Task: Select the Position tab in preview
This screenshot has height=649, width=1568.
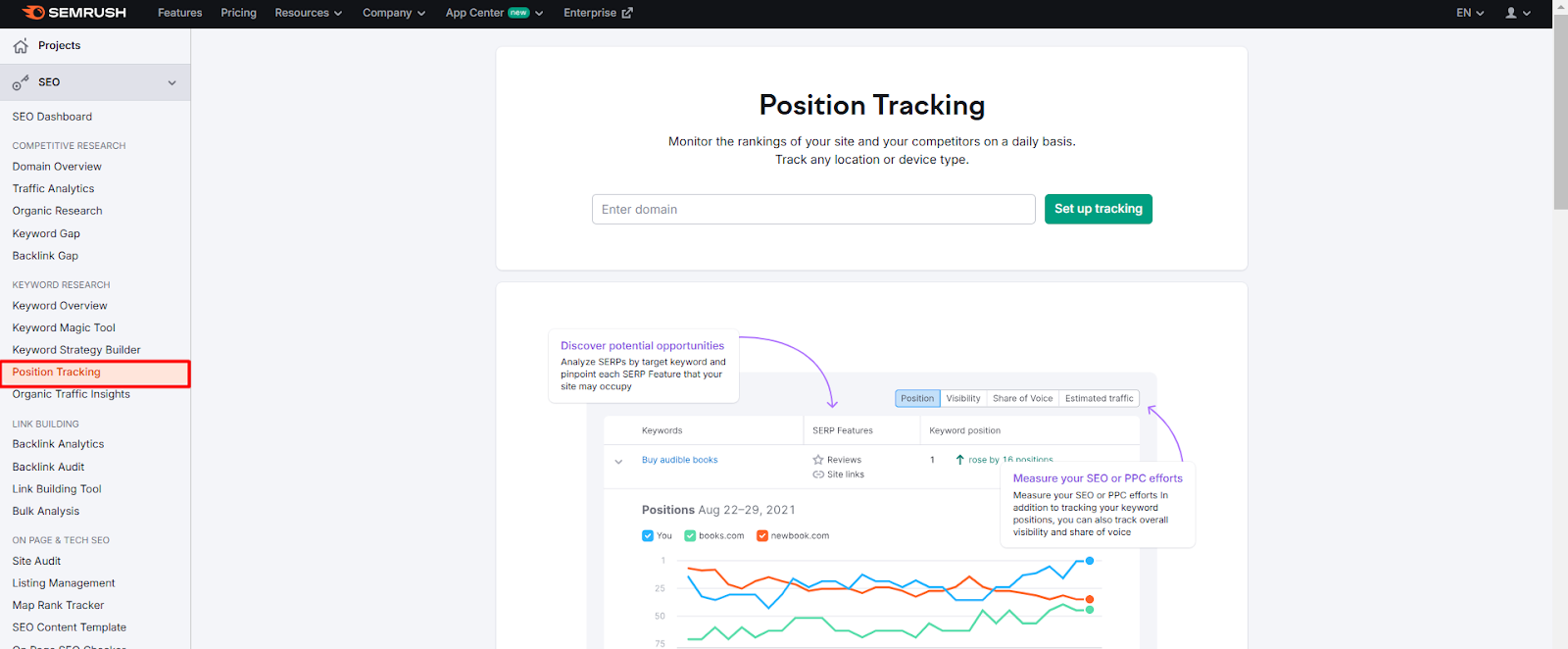Action: pos(917,398)
